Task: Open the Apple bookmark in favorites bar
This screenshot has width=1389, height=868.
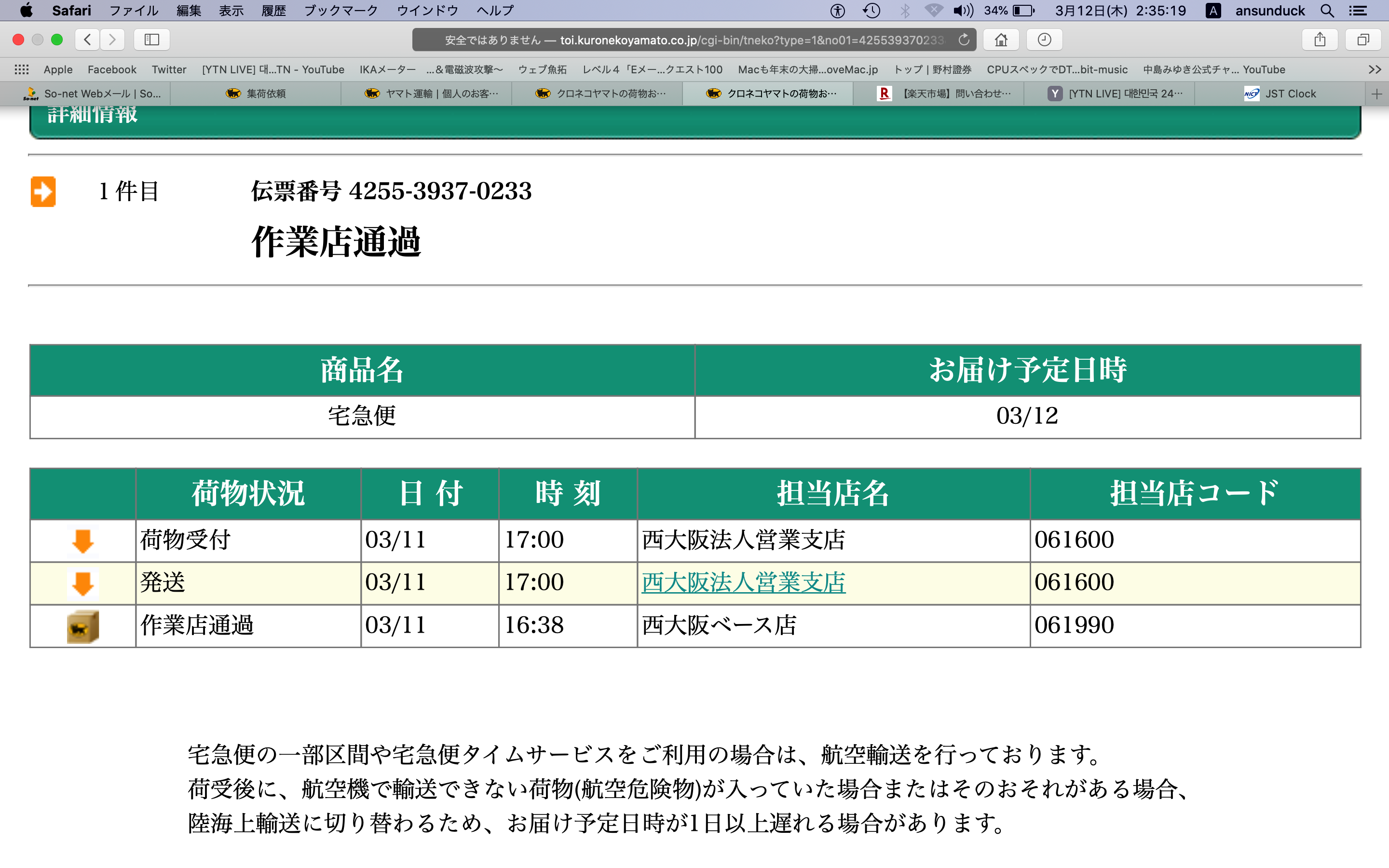Action: (58, 69)
